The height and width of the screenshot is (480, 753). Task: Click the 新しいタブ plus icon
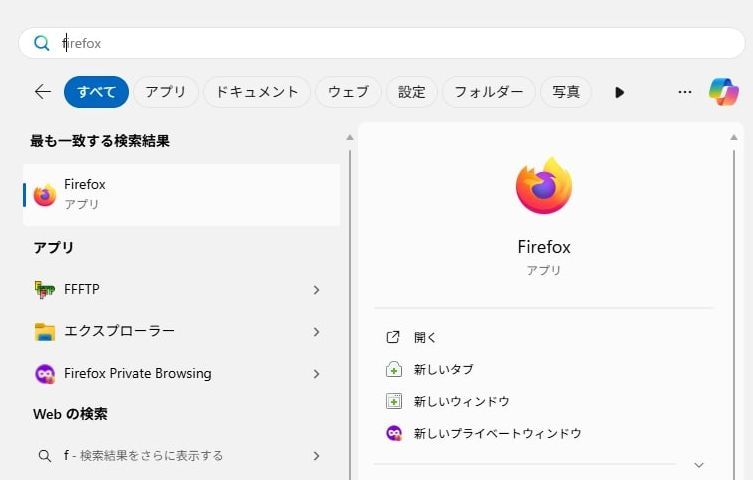click(394, 370)
